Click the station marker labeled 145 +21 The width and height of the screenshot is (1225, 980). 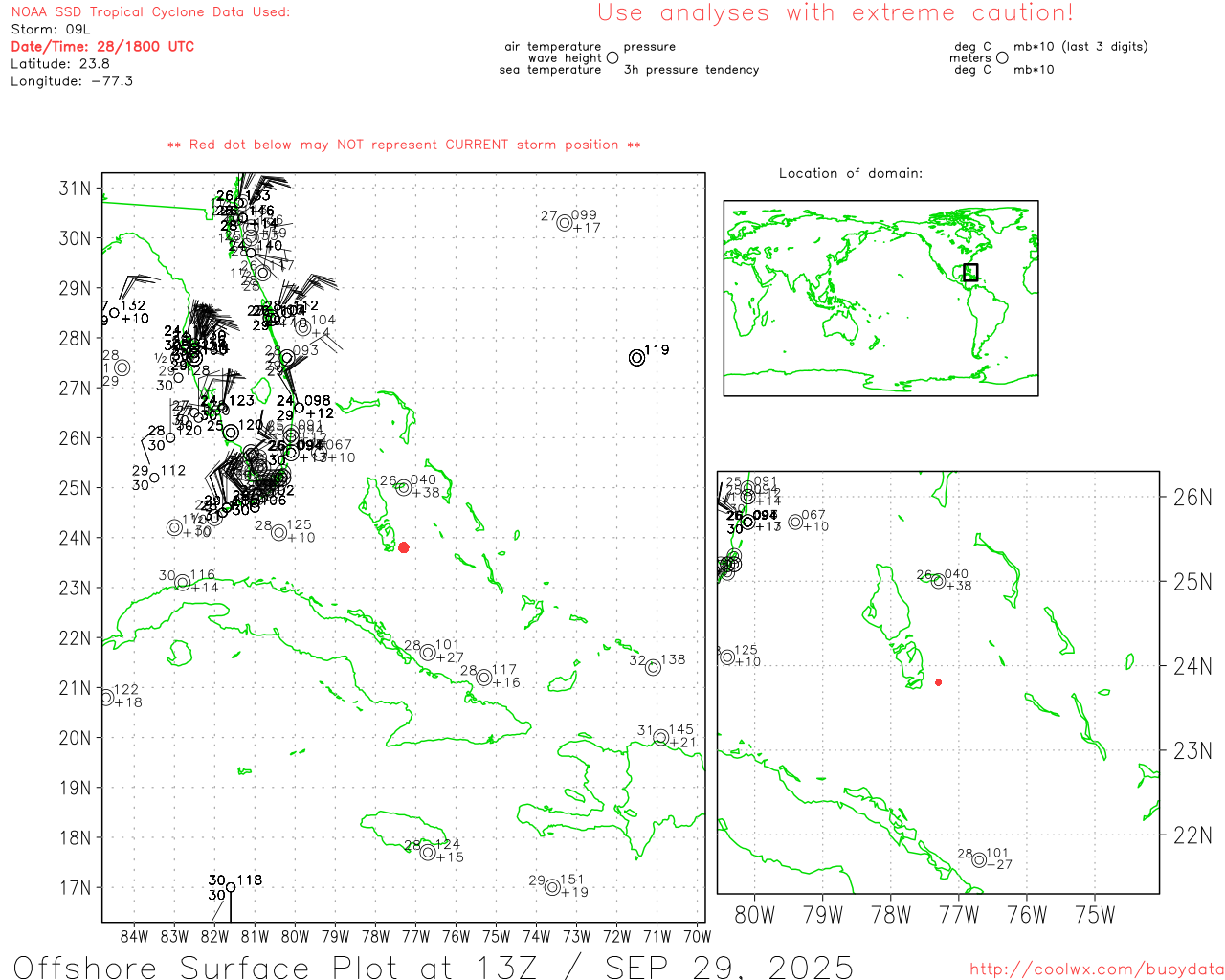click(x=660, y=737)
